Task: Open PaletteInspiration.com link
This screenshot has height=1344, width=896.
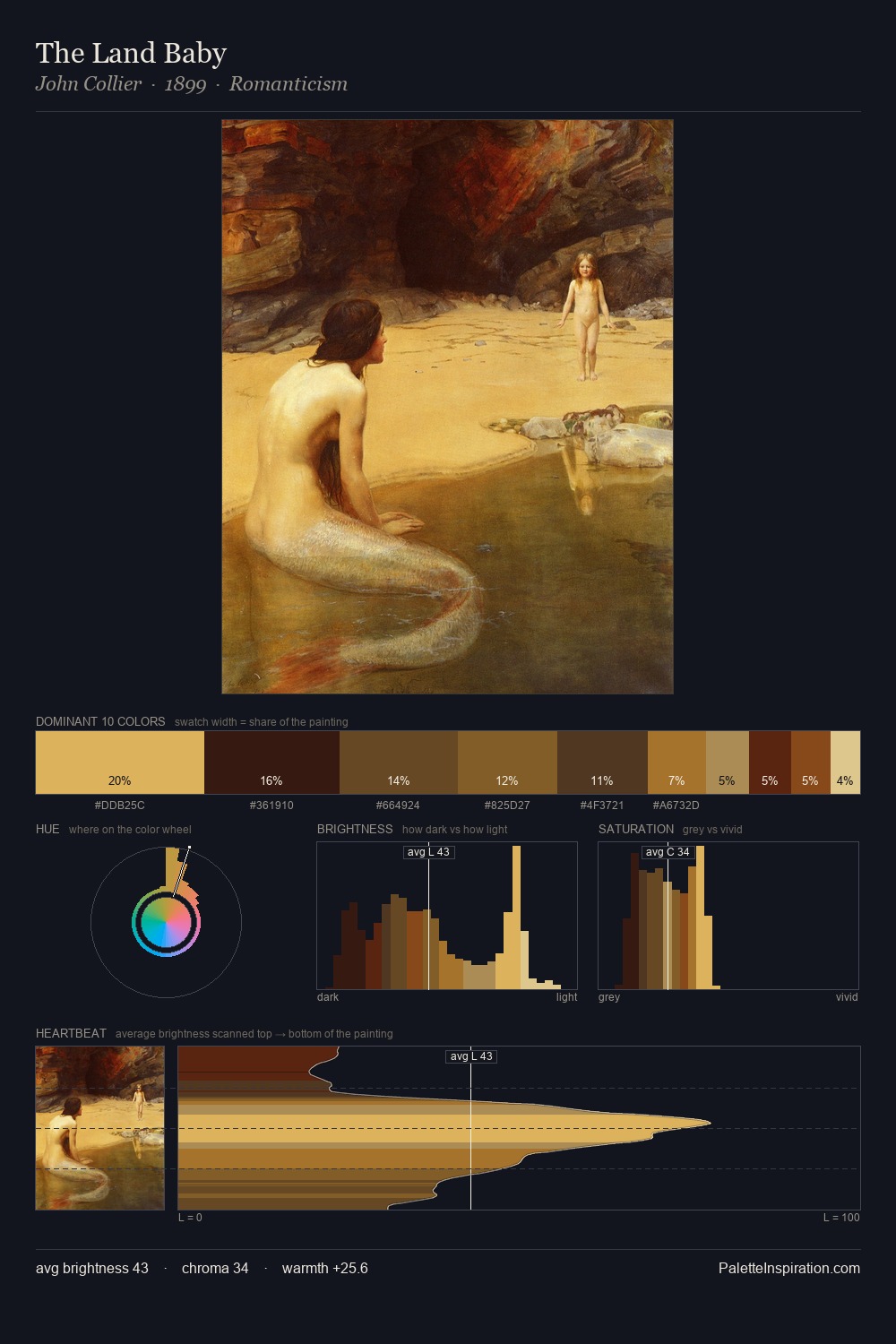Action: click(789, 1268)
